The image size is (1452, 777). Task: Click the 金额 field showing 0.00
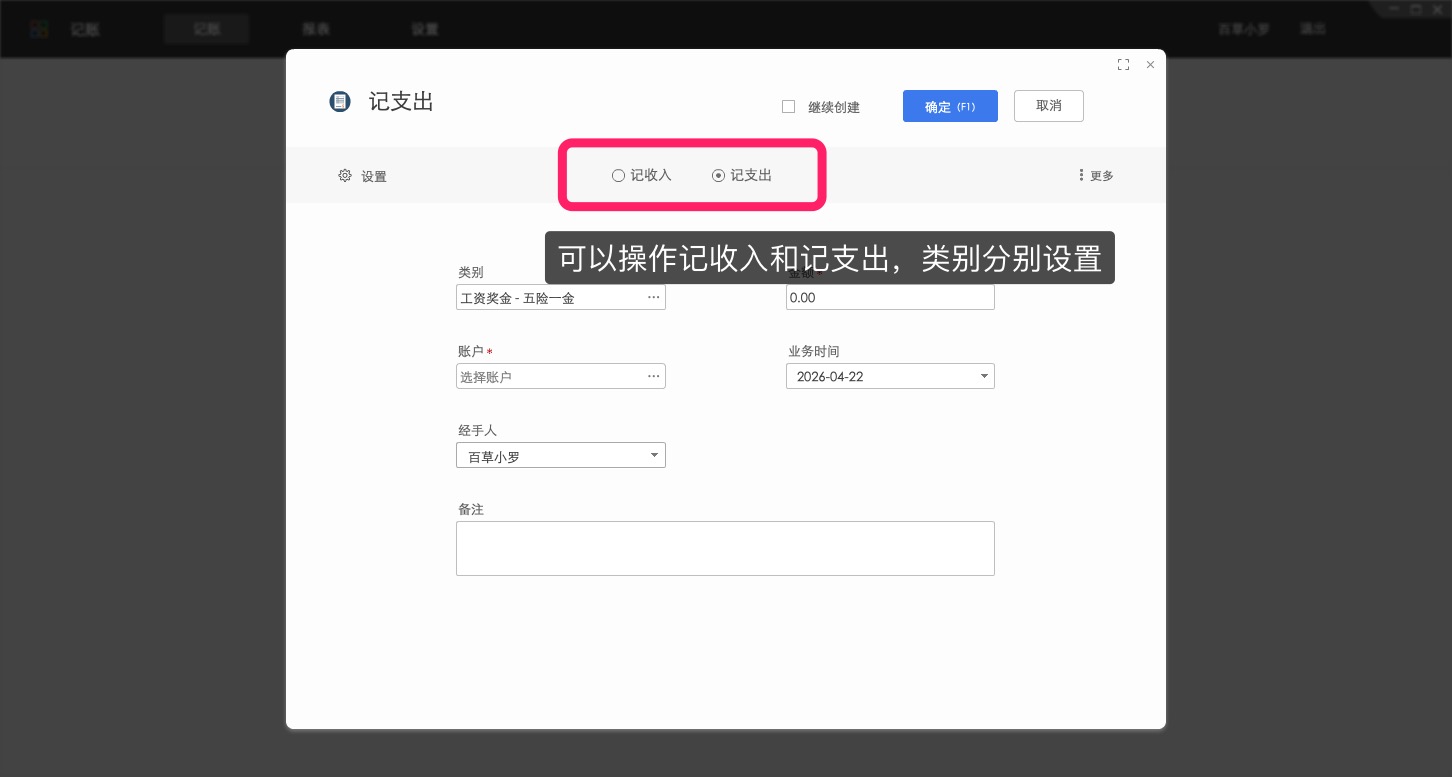click(890, 297)
